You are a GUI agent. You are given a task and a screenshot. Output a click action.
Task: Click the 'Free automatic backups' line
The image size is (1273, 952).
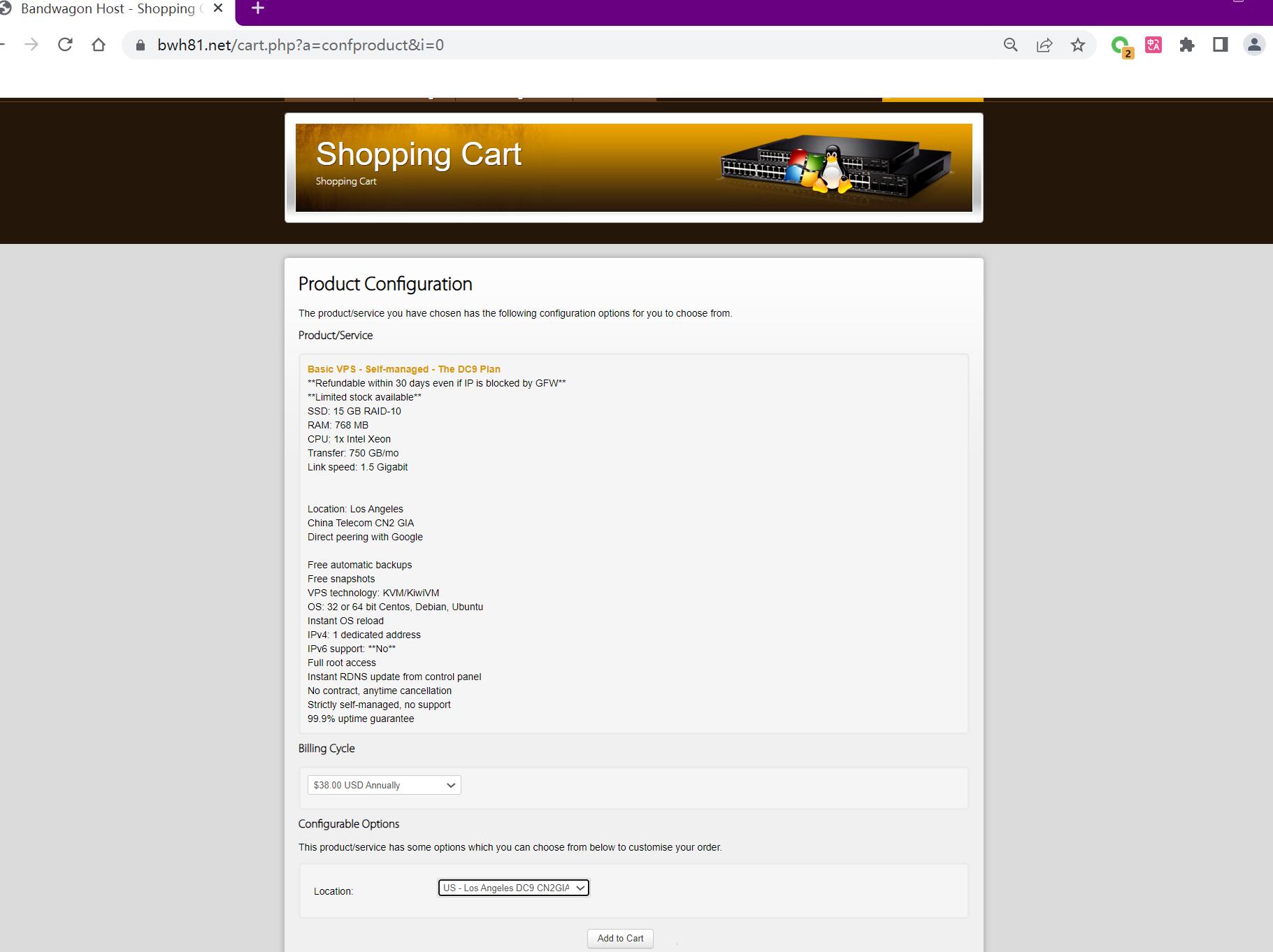click(x=359, y=565)
